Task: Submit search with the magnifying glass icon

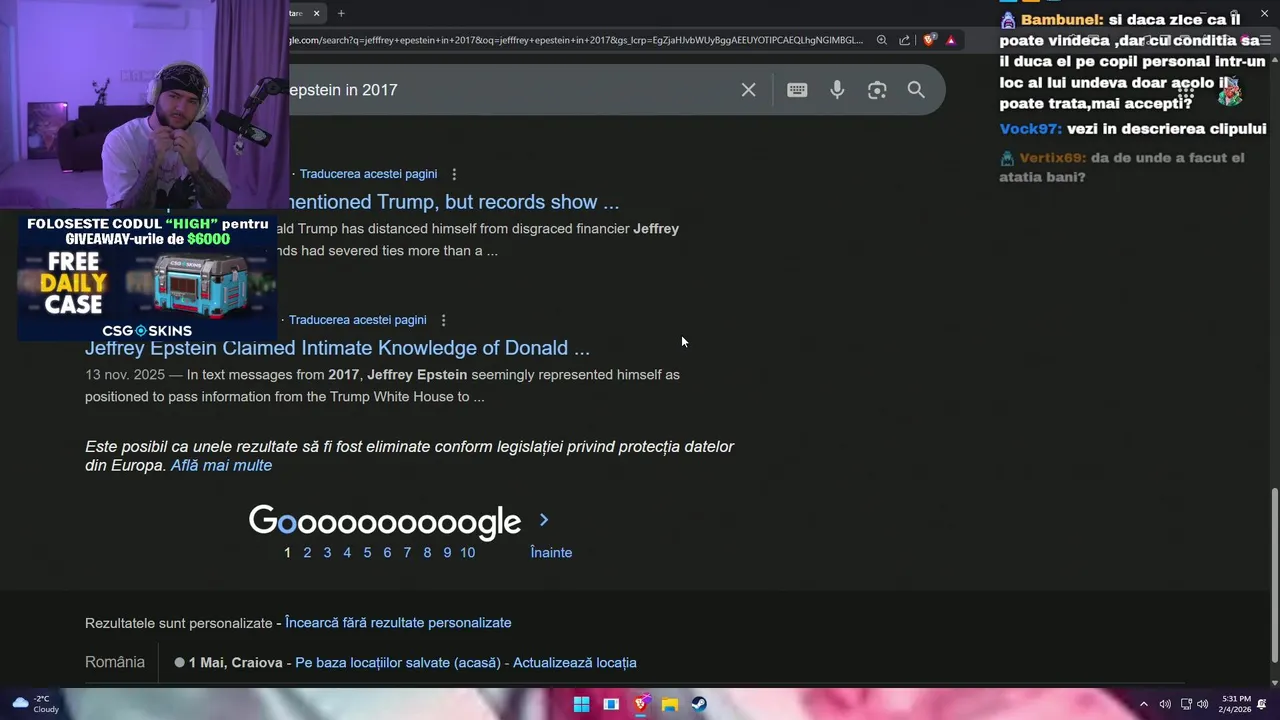Action: pyautogui.click(x=916, y=90)
